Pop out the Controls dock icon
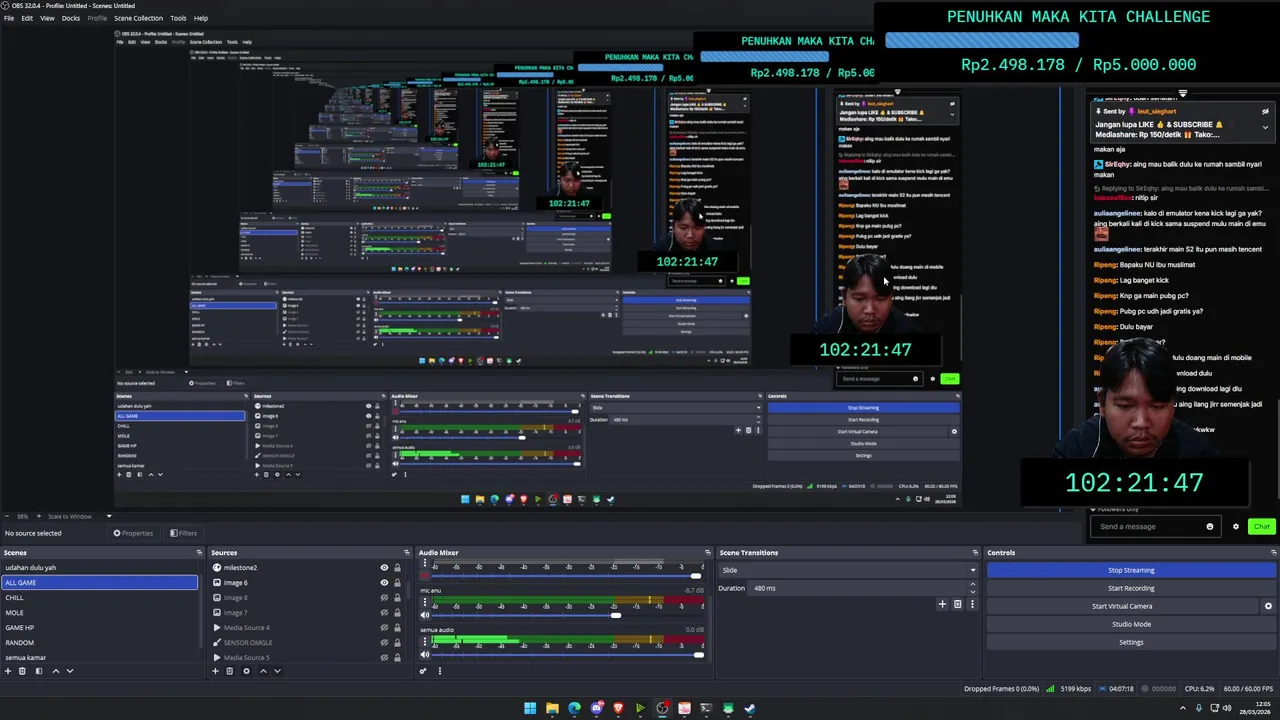 click(x=1274, y=552)
